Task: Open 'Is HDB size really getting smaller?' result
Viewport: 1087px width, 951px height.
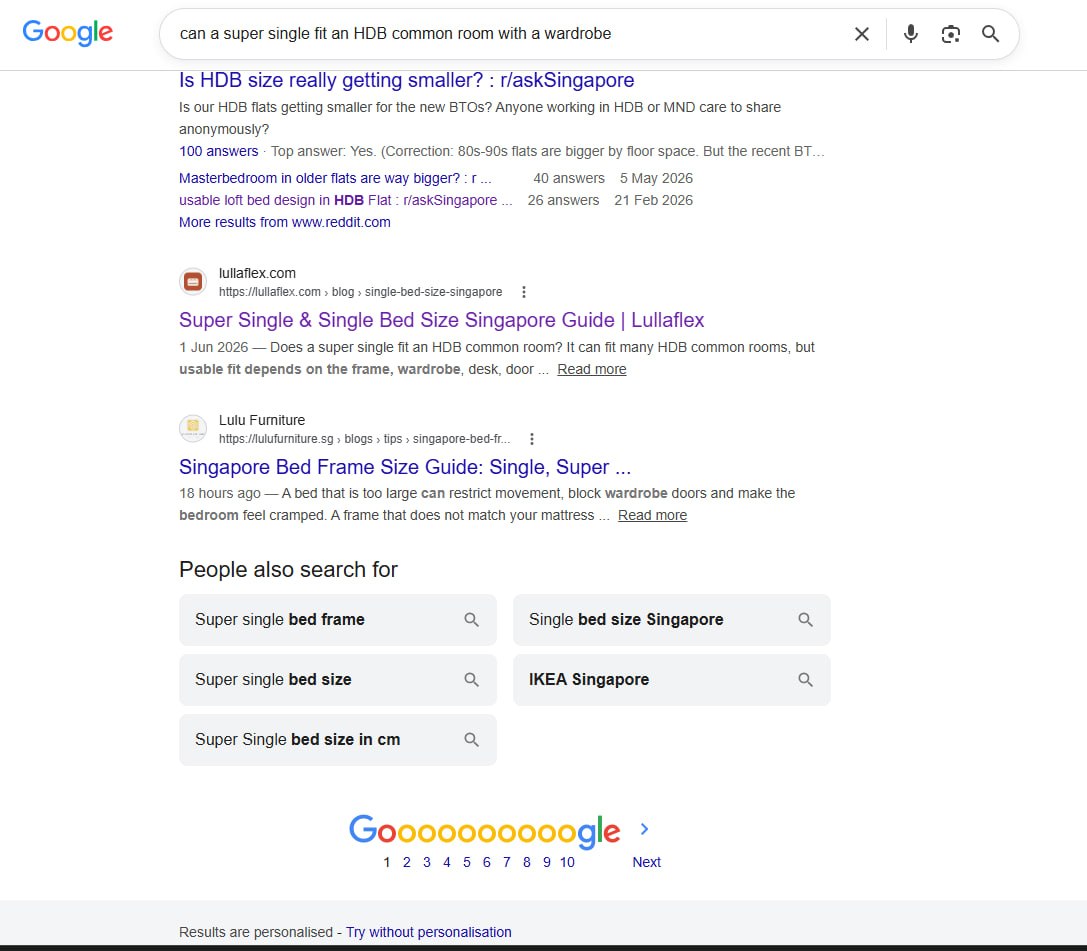Action: click(406, 80)
